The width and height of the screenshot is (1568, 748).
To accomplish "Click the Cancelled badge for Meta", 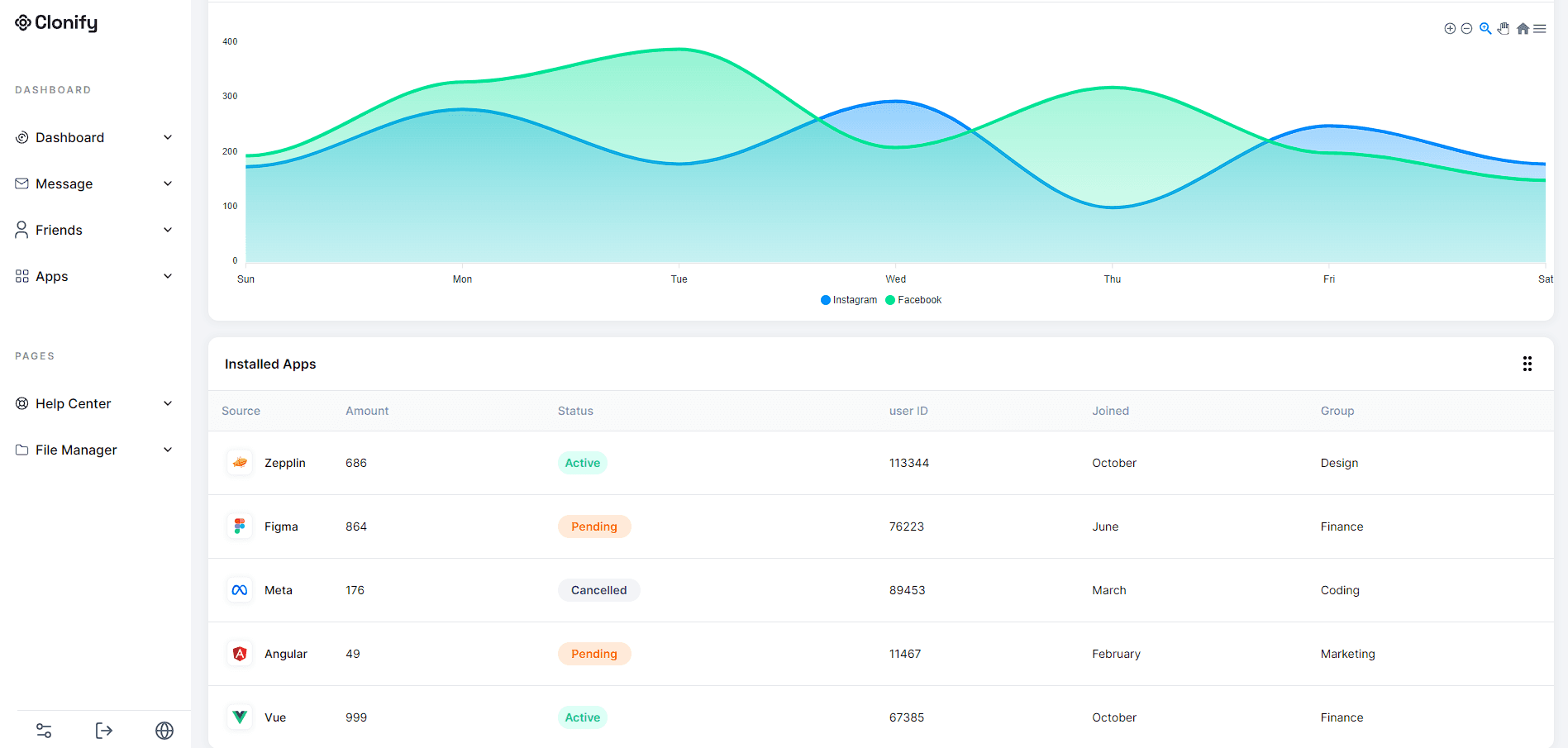I will click(x=599, y=590).
